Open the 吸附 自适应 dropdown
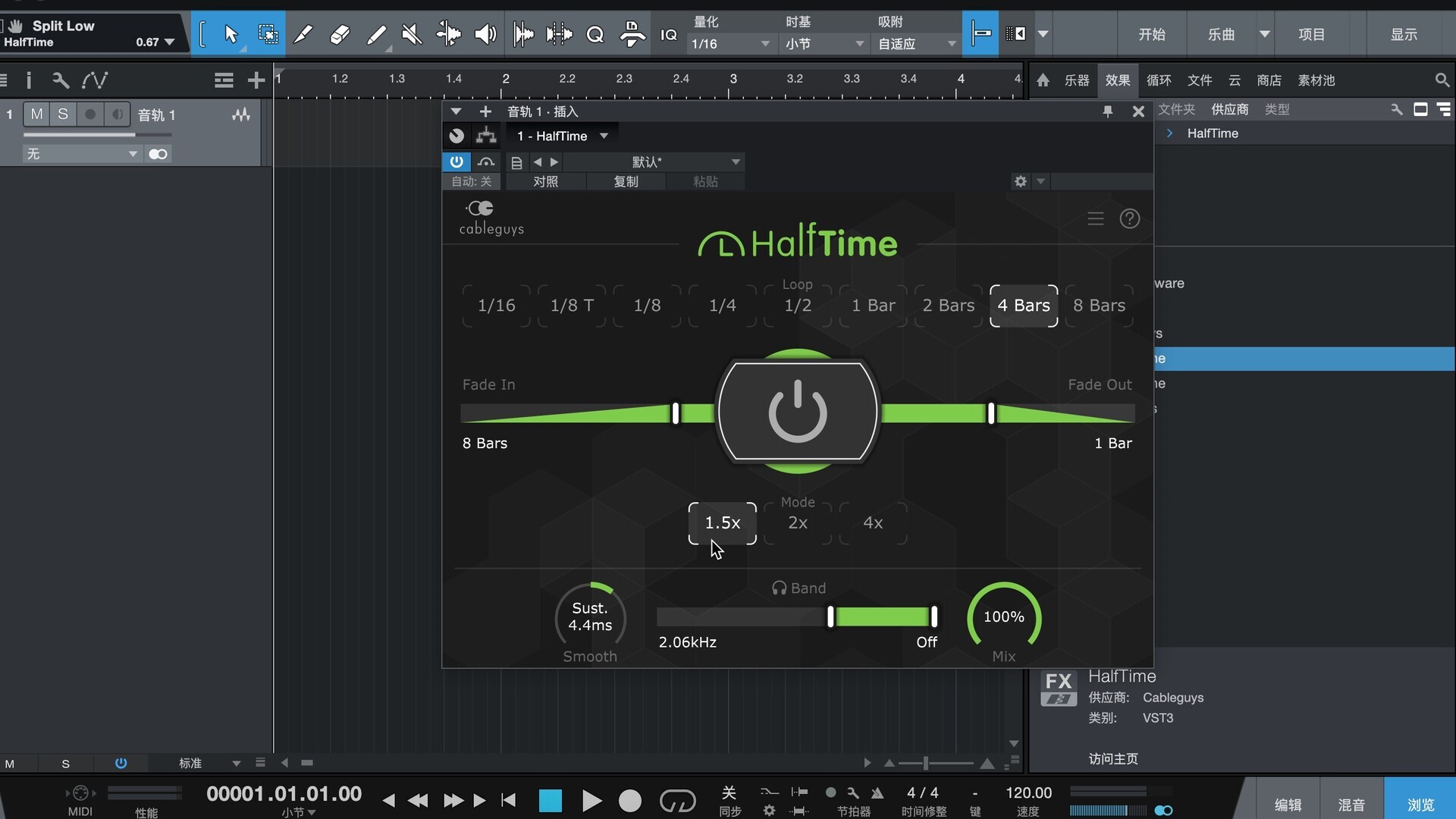Viewport: 1456px width, 819px height. tap(917, 44)
